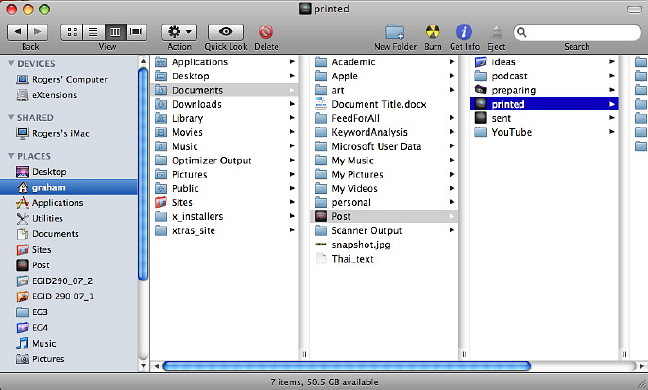Go back with the left arrow button
This screenshot has height=390, width=648.
pos(17,32)
